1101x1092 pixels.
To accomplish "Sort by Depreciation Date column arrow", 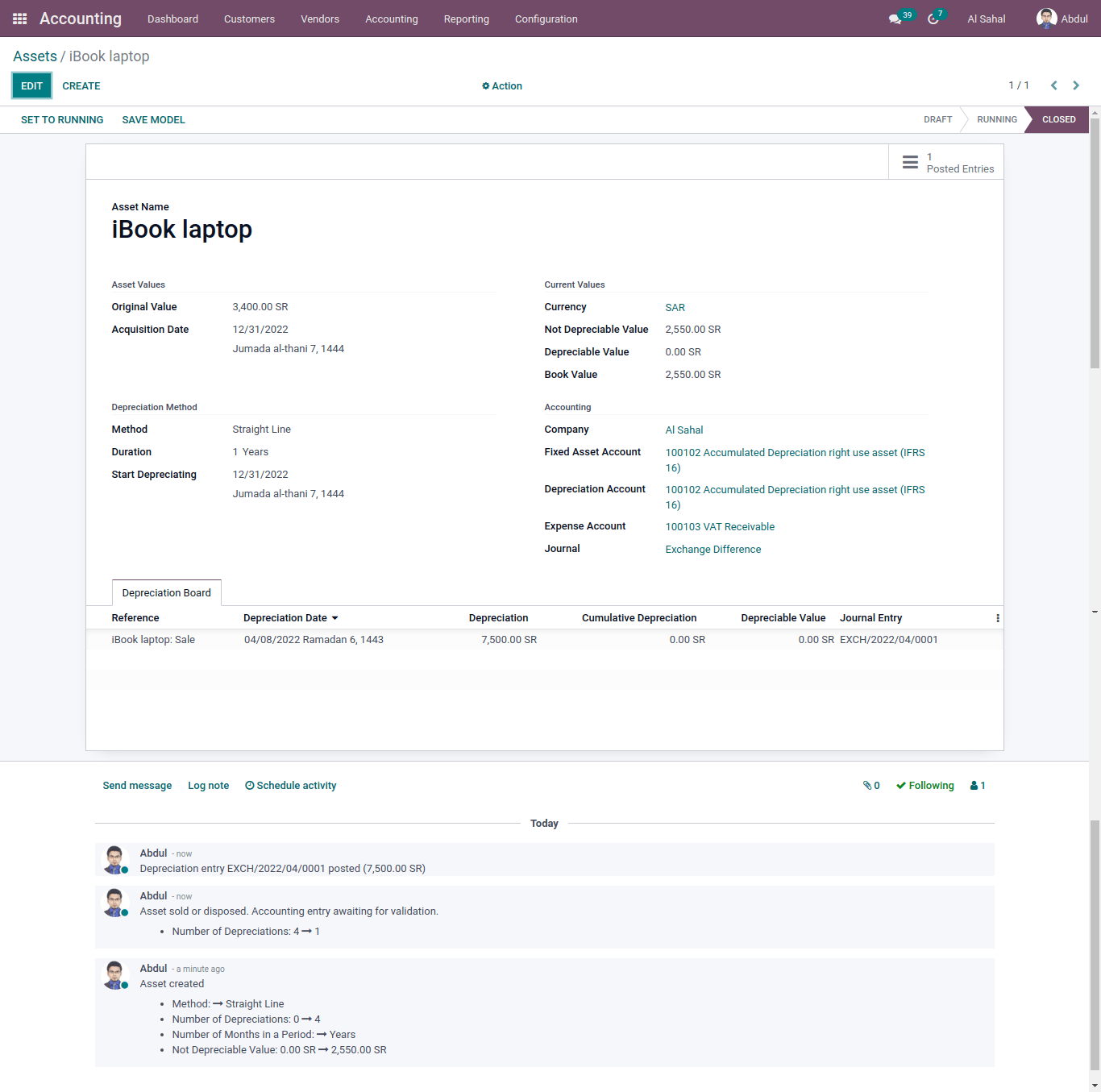I will (334, 618).
